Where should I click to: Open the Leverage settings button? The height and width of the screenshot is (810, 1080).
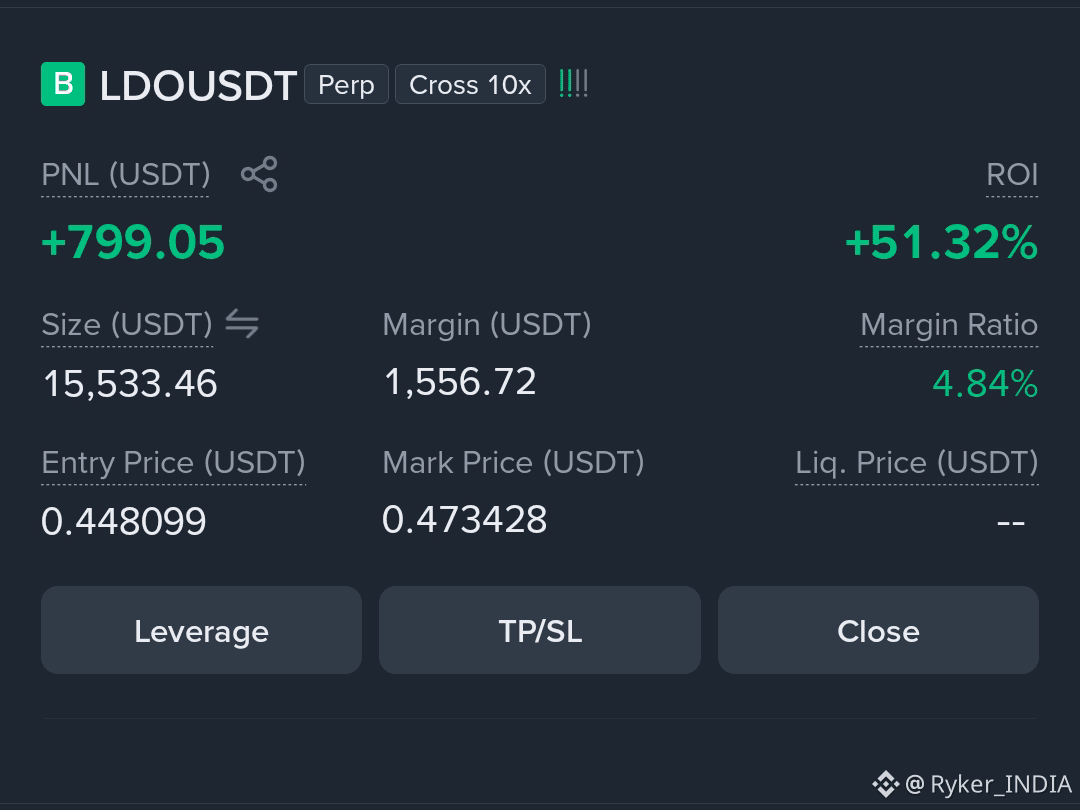201,630
